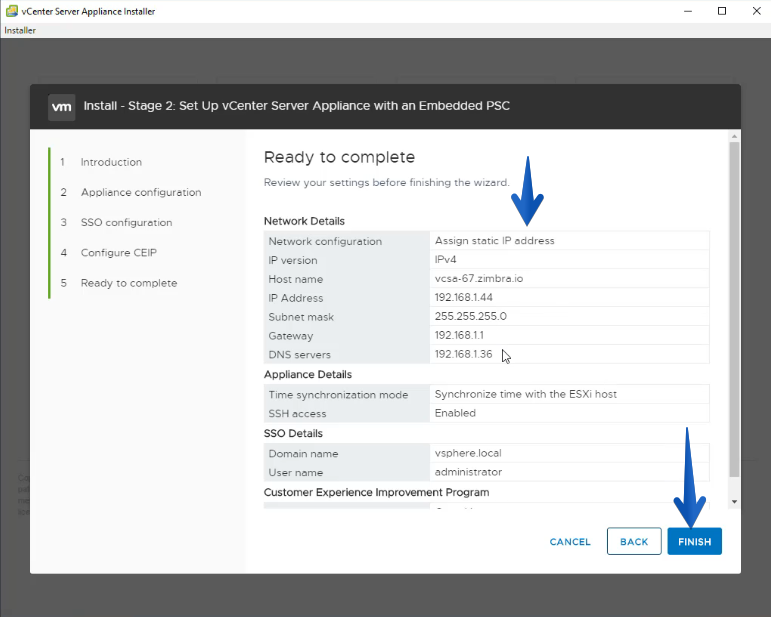Click the scrollbar down arrow
Viewport: 771px width, 617px height.
point(734,502)
